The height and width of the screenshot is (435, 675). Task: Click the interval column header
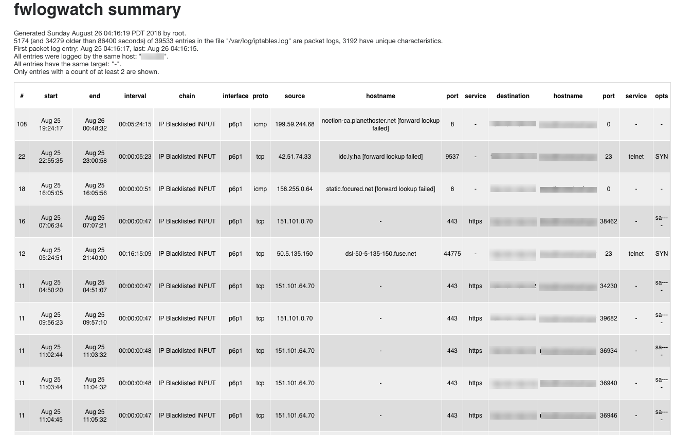[135, 96]
